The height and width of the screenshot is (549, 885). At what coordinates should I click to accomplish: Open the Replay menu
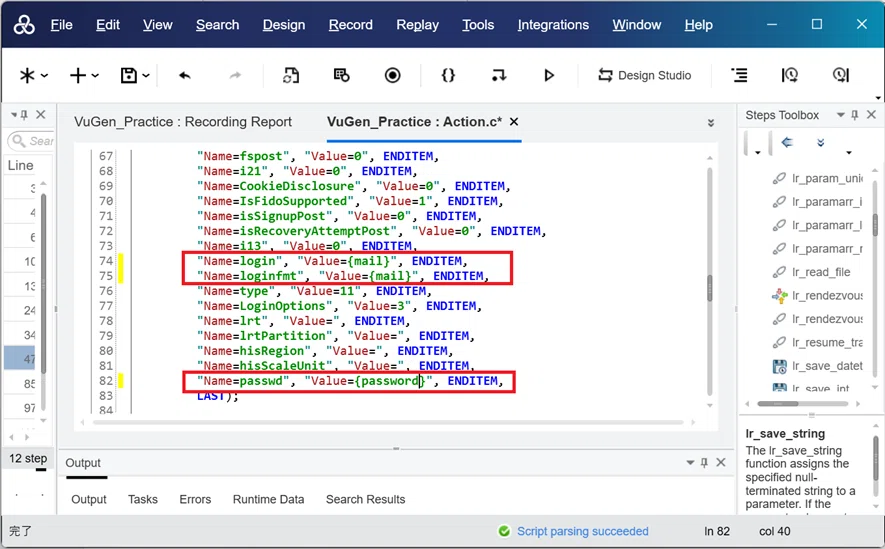(x=418, y=25)
